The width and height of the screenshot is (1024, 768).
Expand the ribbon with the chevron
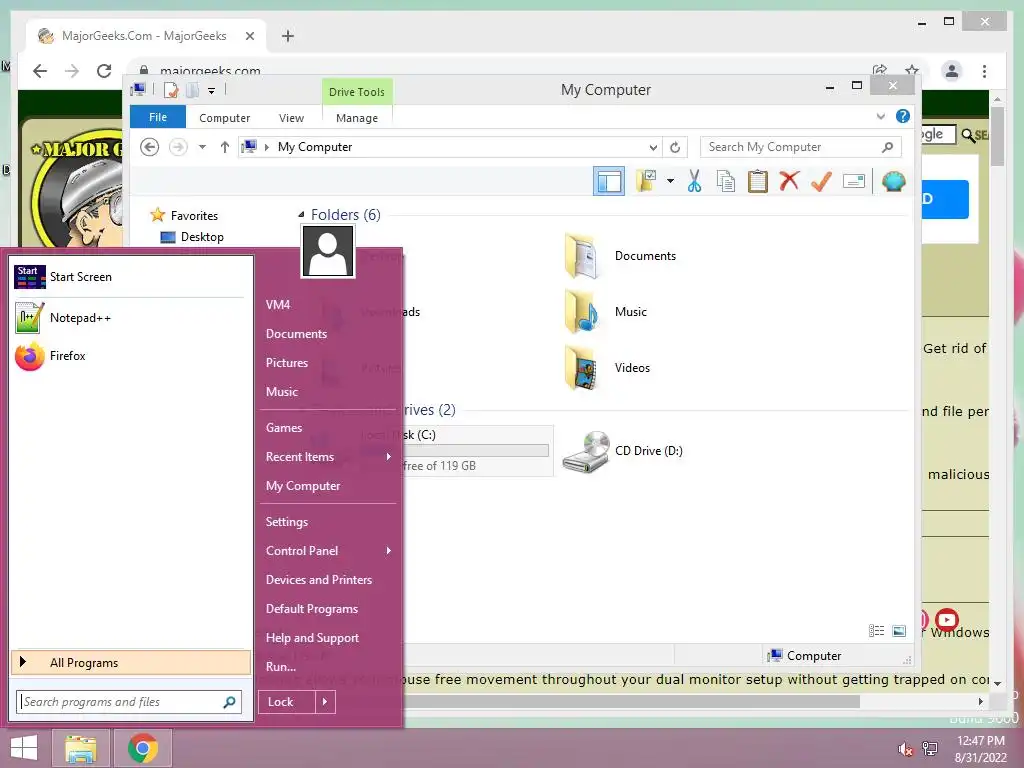[881, 116]
